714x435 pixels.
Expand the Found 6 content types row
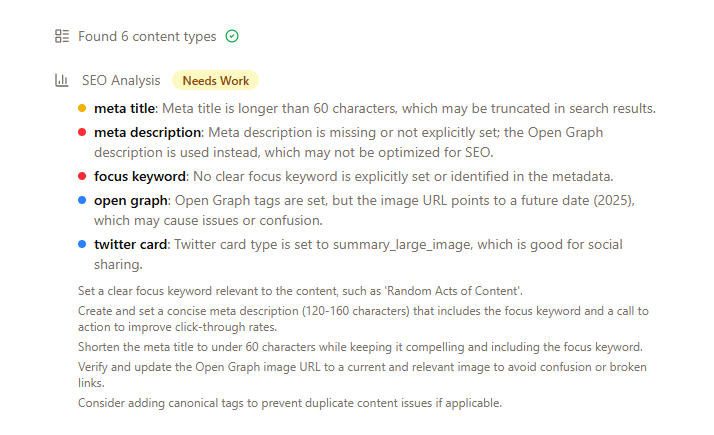(147, 37)
